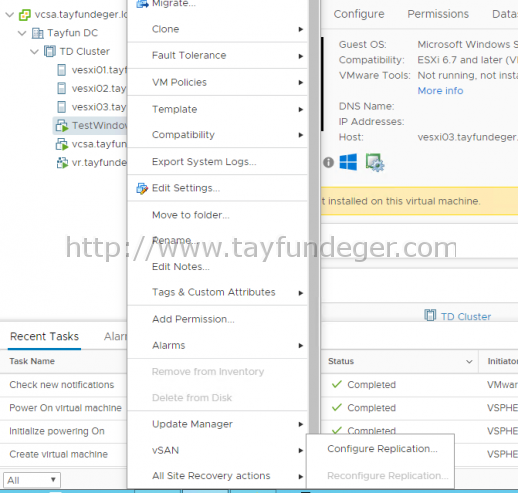Viewport: 518px width, 493px height.
Task: Click the info icon beside Windows logo
Action: 328,162
